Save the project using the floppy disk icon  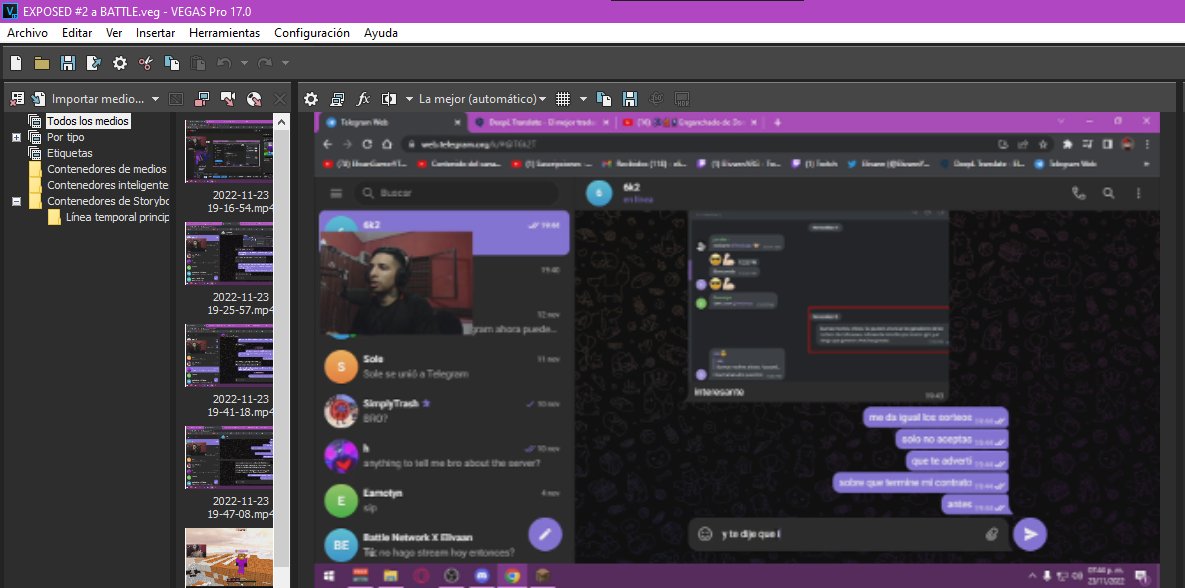[x=68, y=62]
